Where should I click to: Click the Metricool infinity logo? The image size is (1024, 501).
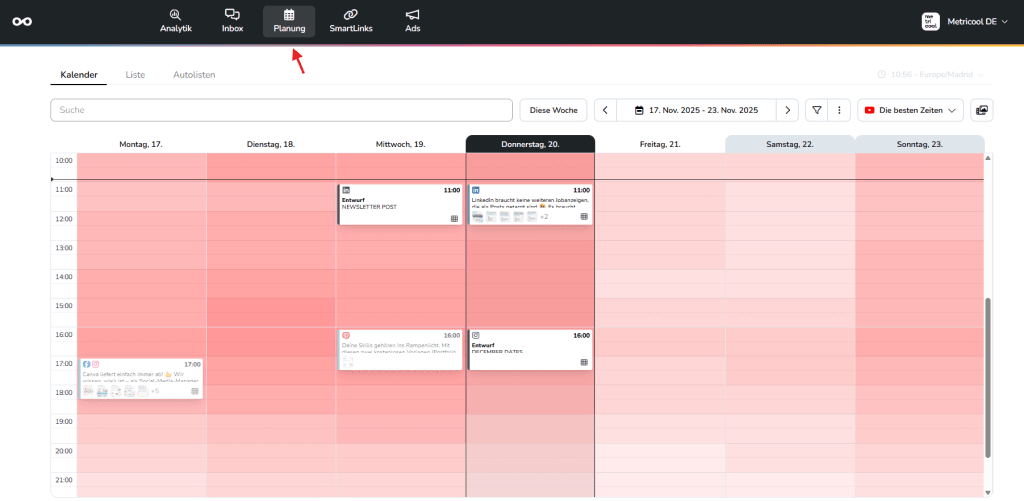[x=22, y=22]
